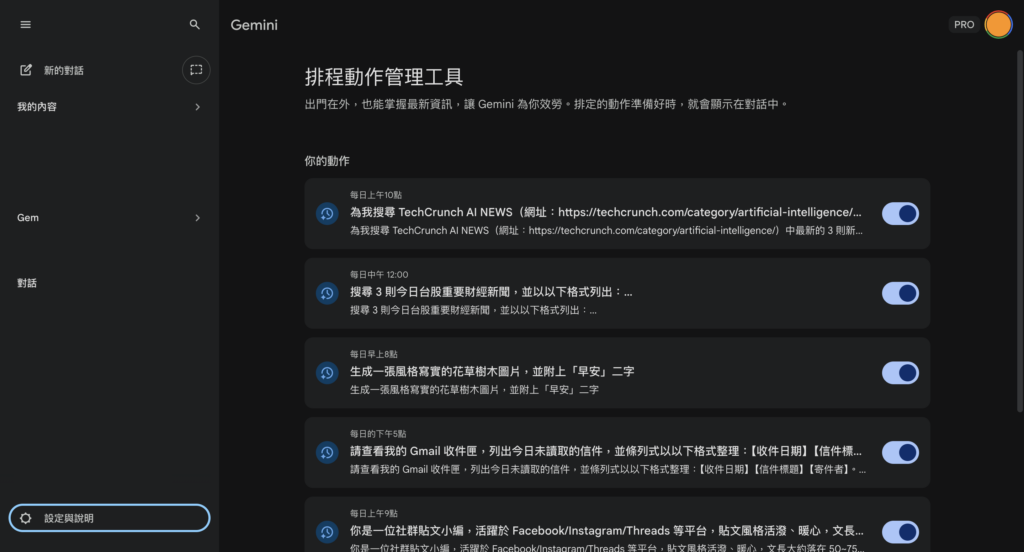Click the 每日上午9點 schedule label

point(374,514)
